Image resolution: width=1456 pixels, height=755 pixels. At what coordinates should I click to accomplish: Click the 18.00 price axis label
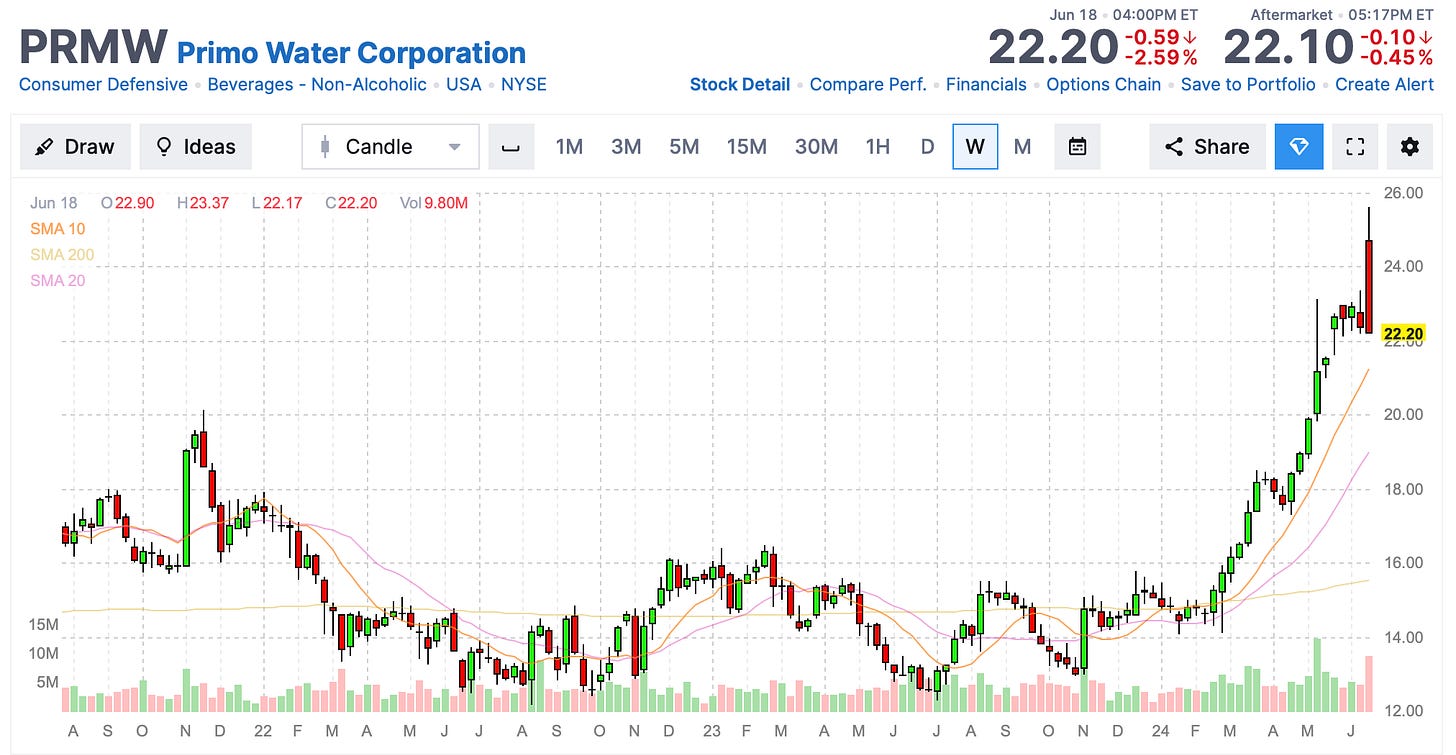[x=1403, y=489]
